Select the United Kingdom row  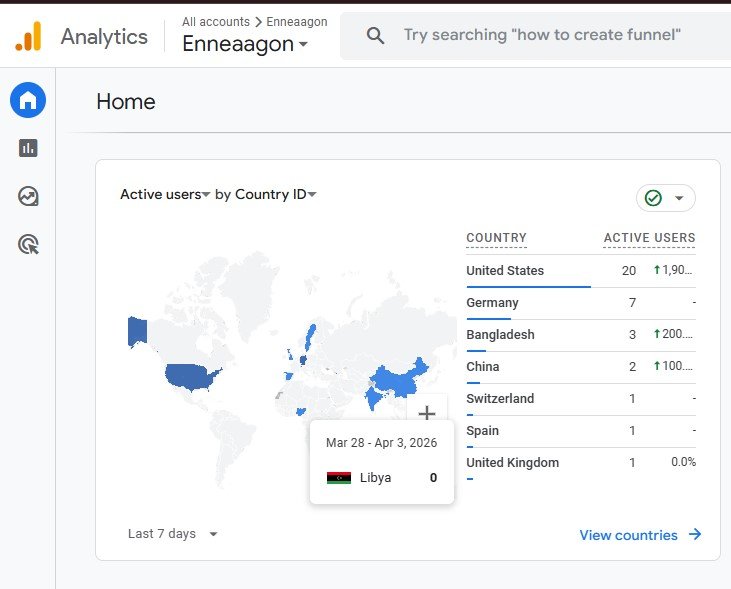click(581, 464)
